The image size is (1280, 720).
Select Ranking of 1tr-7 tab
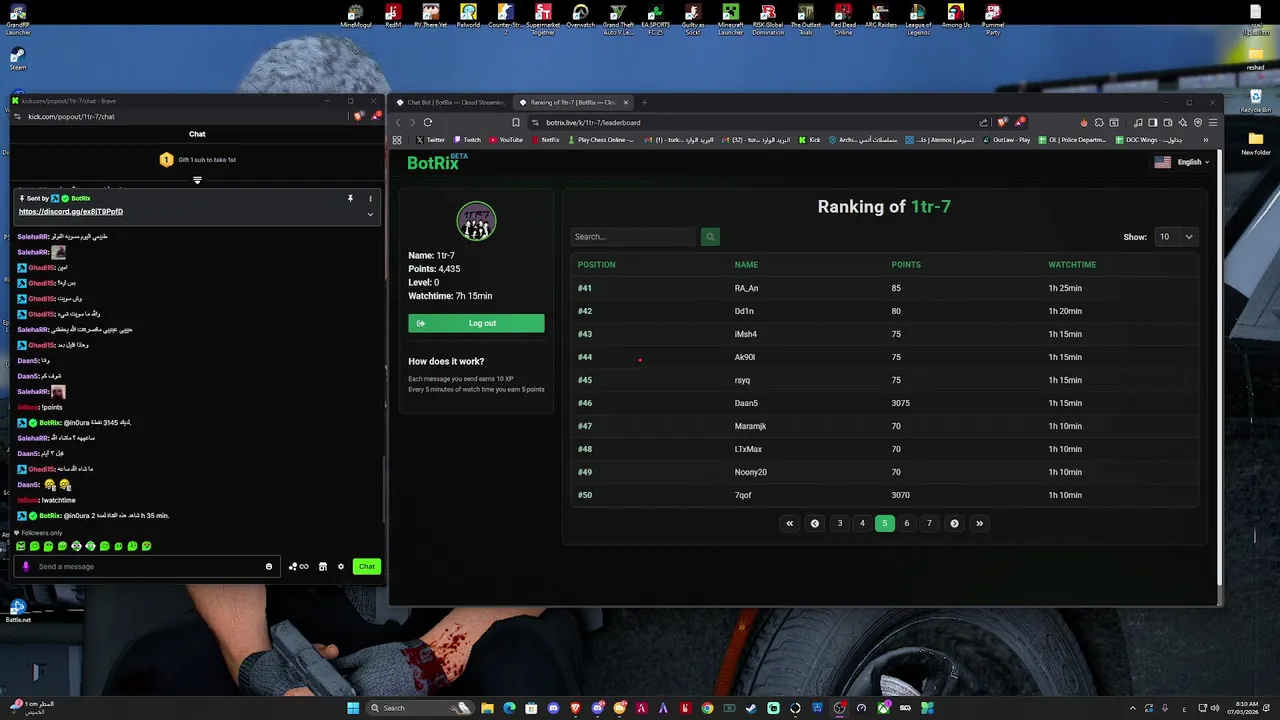pos(574,102)
